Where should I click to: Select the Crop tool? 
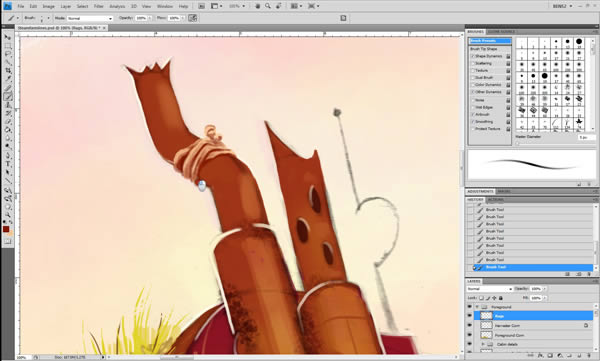pyautogui.click(x=7, y=71)
